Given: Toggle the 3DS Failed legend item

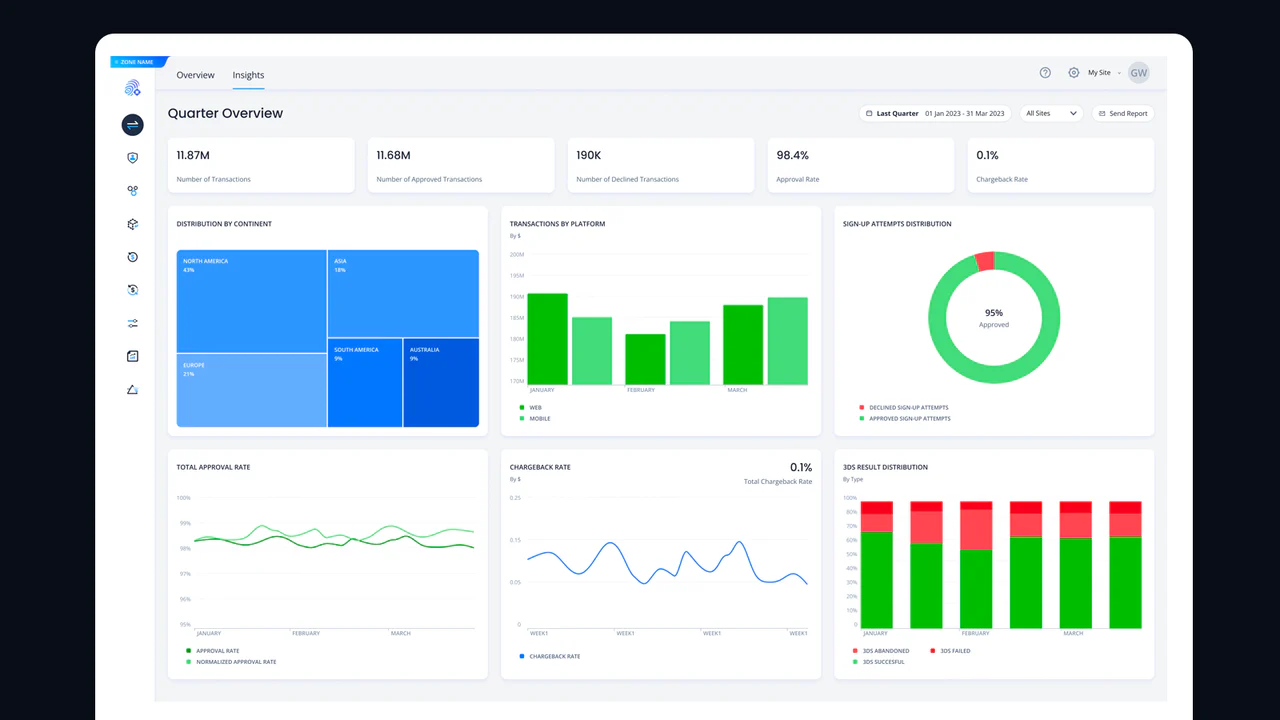Looking at the screenshot, I should [950, 651].
